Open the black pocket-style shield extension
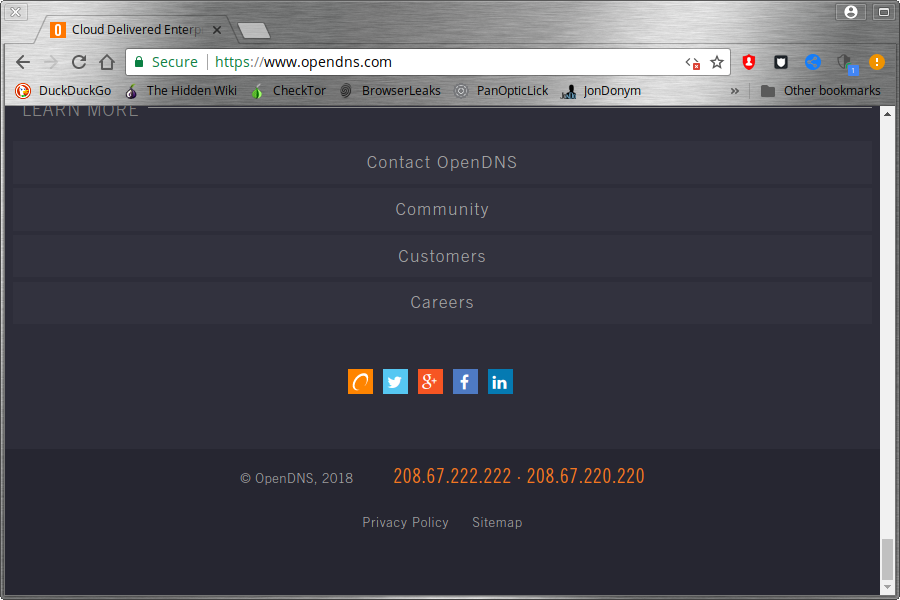The image size is (900, 600). click(x=781, y=62)
